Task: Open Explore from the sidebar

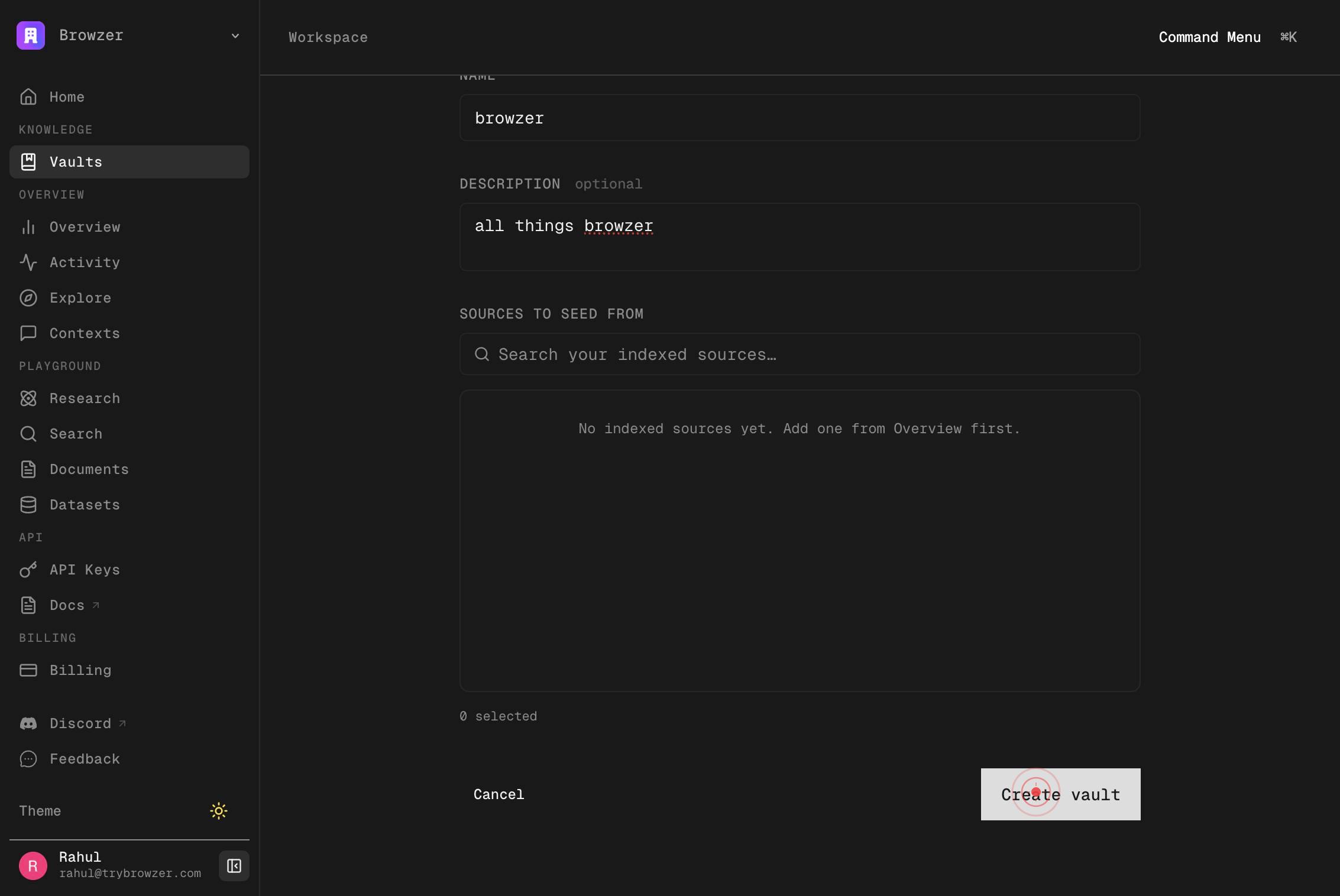Action: (130, 298)
